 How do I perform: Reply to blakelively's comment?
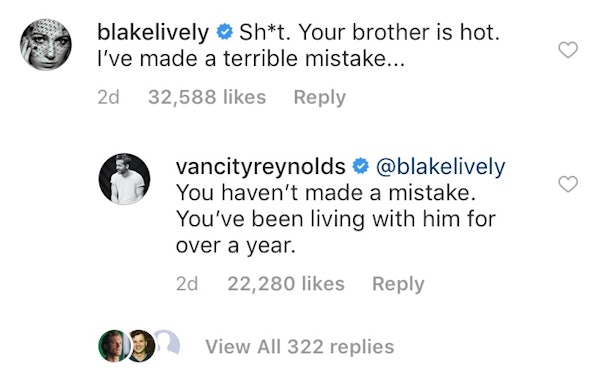point(320,98)
